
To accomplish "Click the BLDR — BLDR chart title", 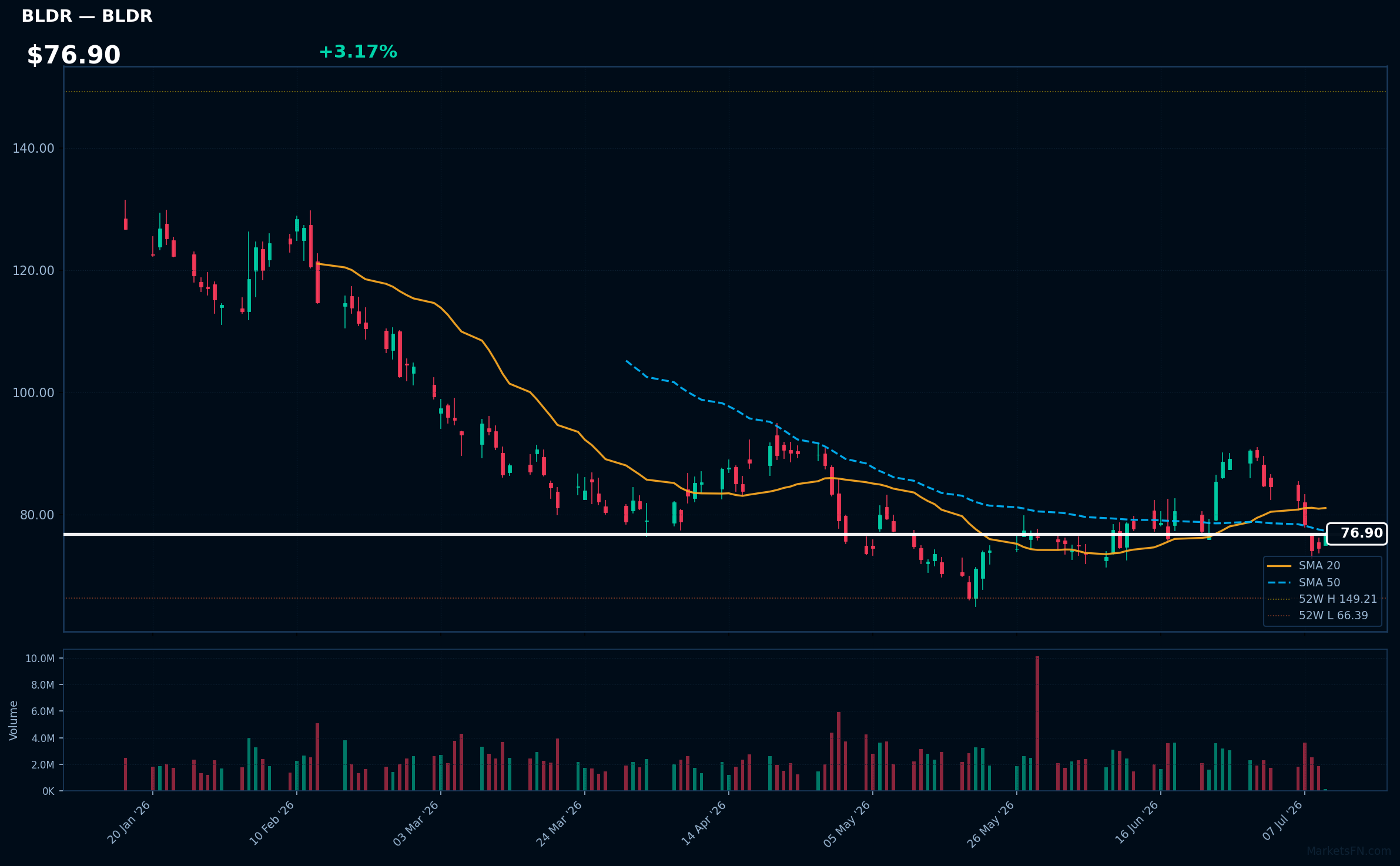I will click(87, 16).
